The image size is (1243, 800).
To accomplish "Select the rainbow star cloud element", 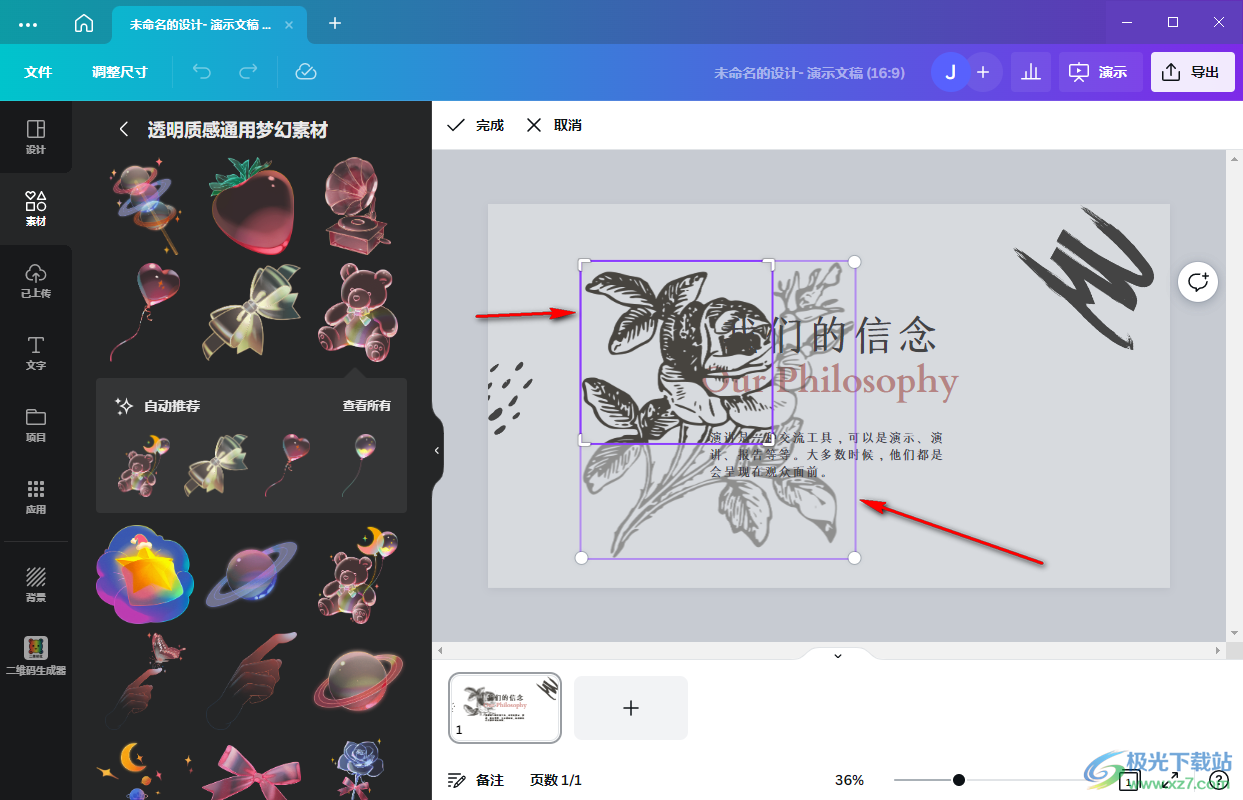I will point(144,574).
